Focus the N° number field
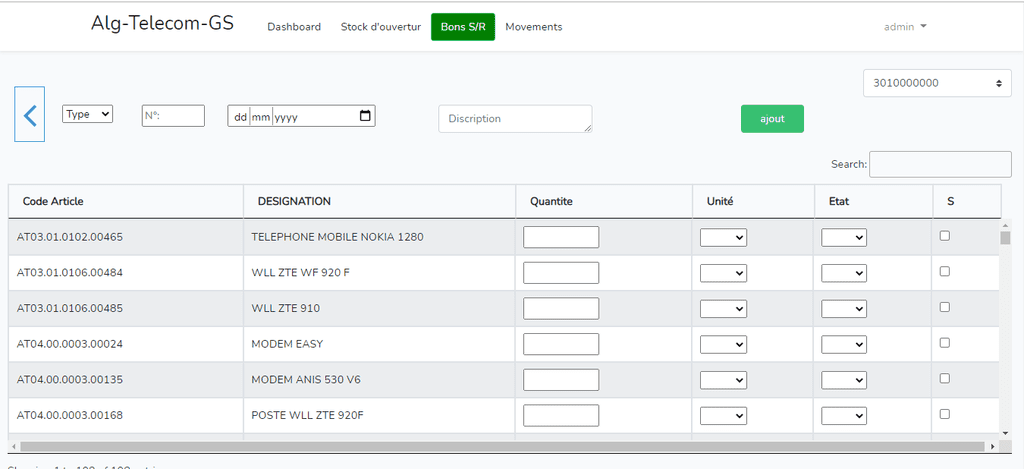1024x469 pixels. 173,116
